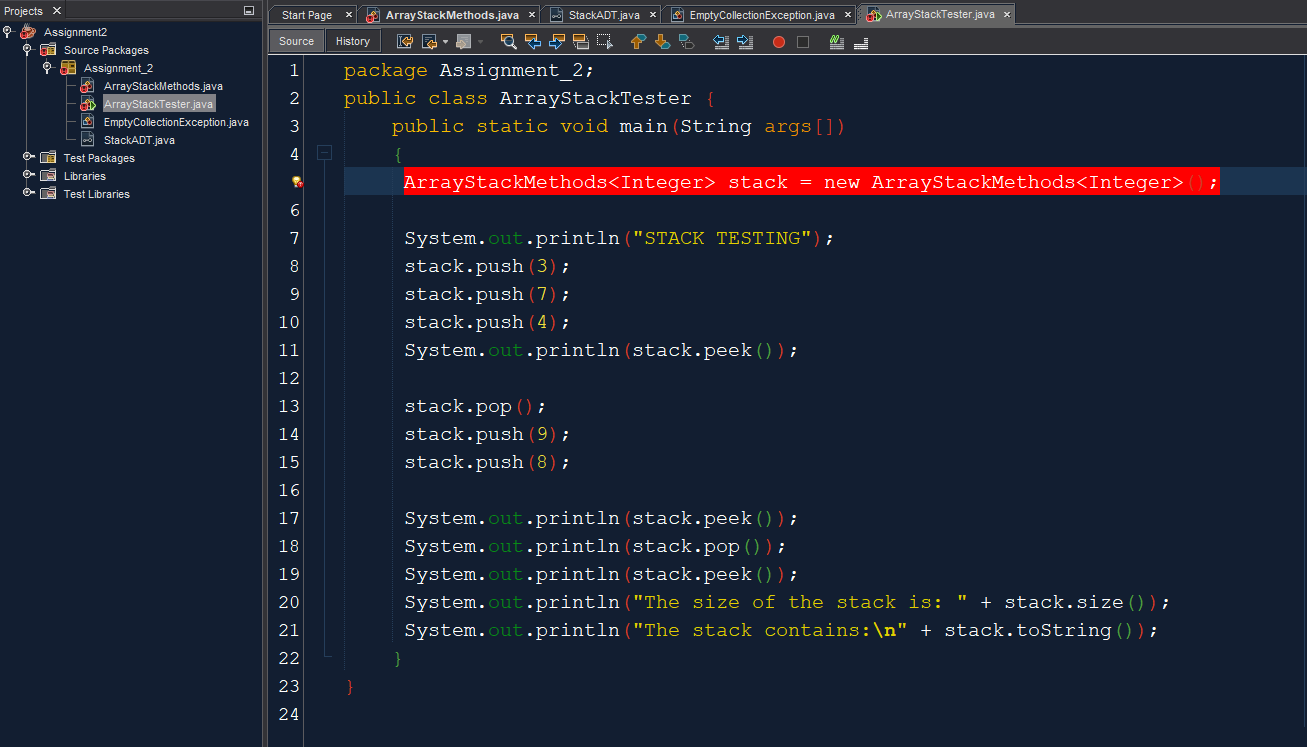Navigate Back using the back arrow icon
The width and height of the screenshot is (1307, 747).
429,41
